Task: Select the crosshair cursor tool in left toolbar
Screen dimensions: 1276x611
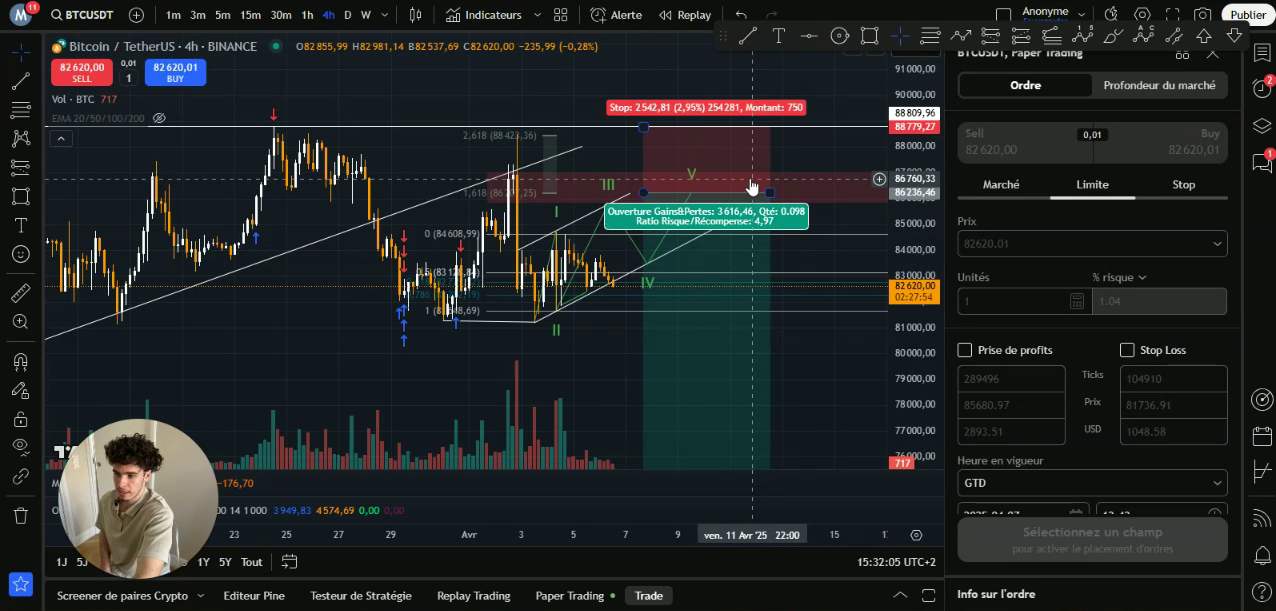Action: [x=20, y=52]
